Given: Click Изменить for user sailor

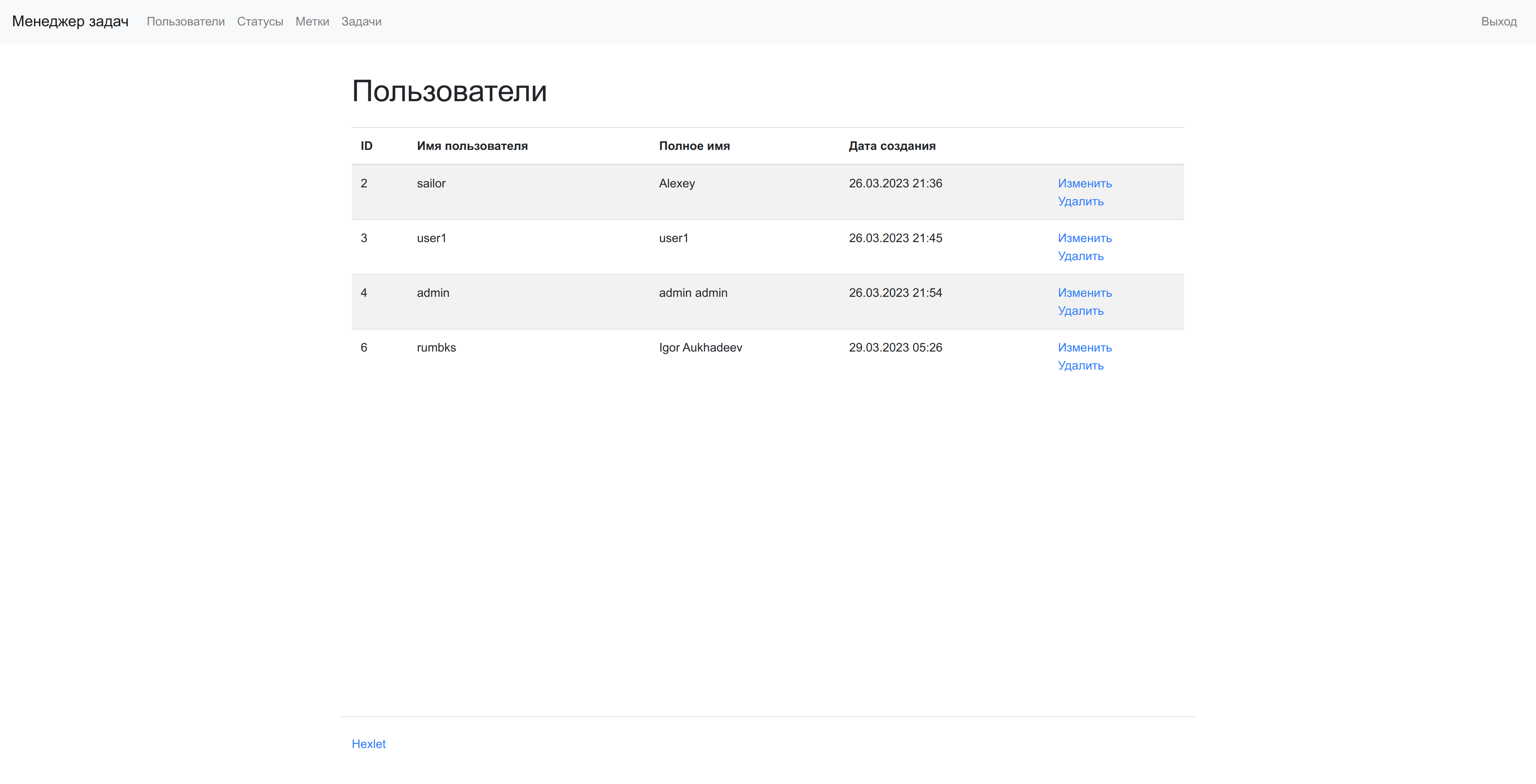Looking at the screenshot, I should pyautogui.click(x=1084, y=184).
